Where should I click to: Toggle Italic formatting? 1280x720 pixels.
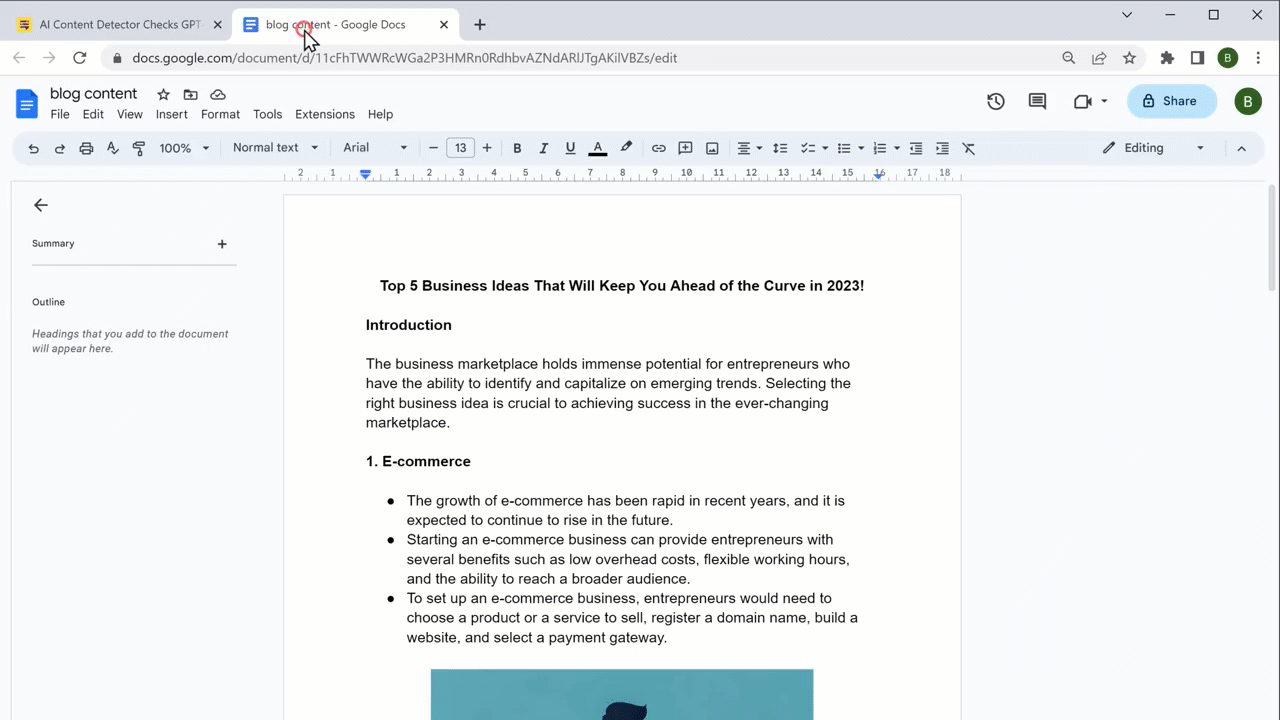click(x=544, y=148)
